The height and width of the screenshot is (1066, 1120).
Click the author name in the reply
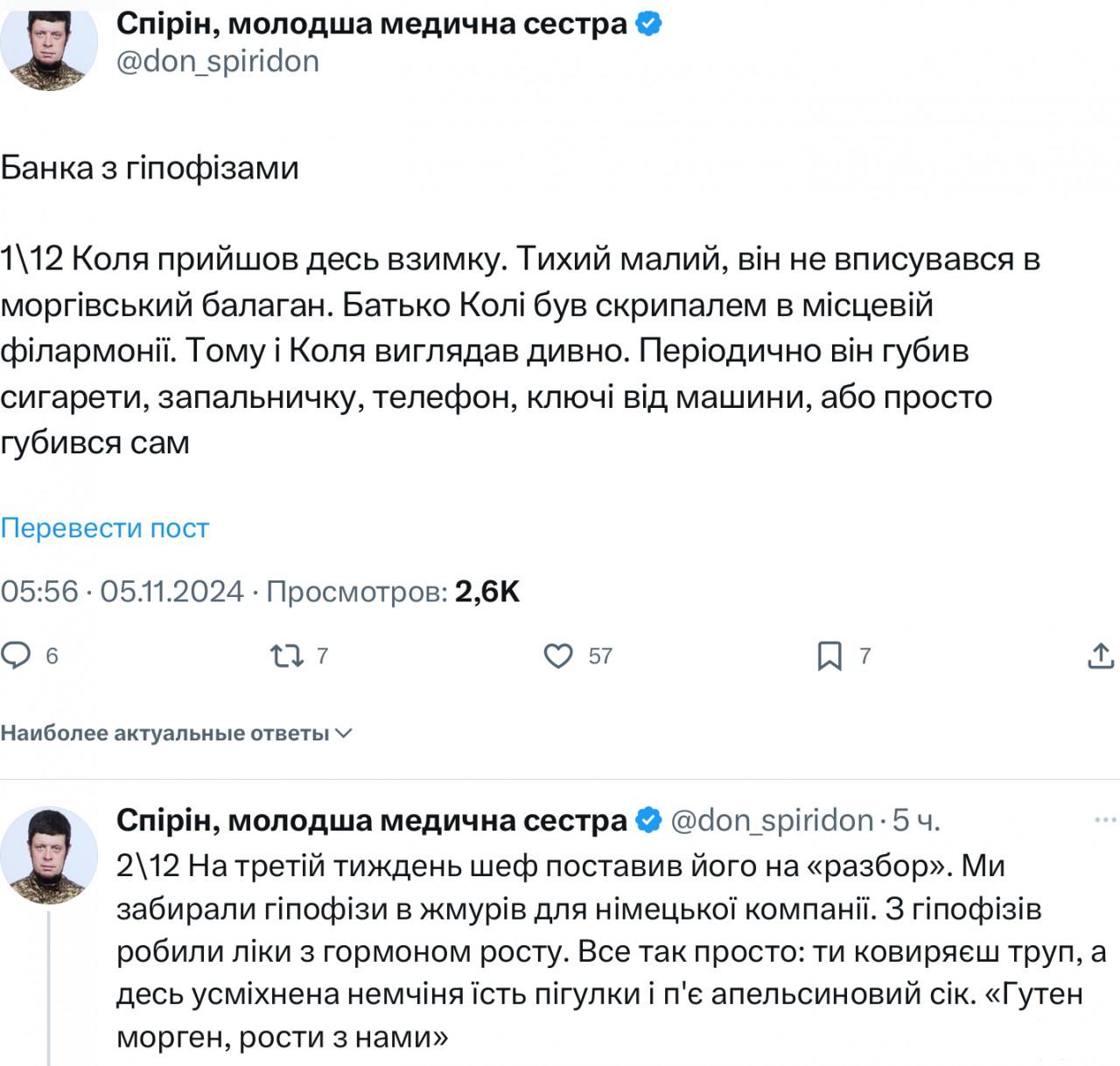(372, 820)
